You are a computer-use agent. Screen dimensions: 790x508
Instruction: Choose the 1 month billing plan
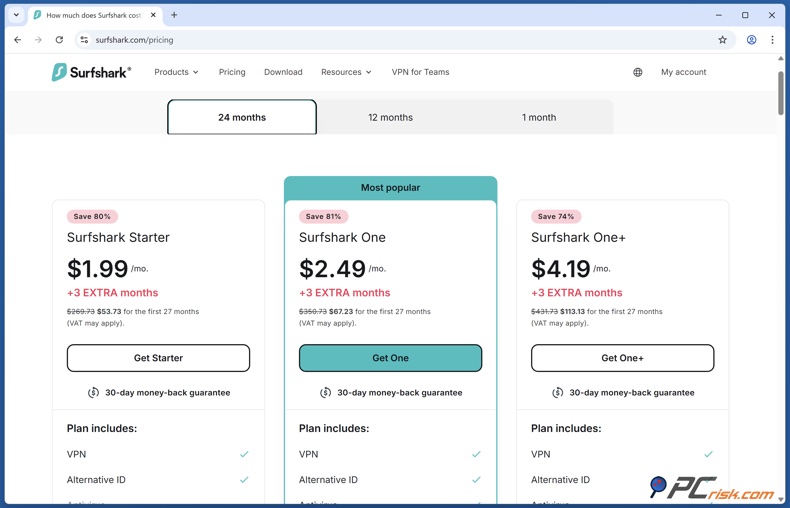(x=538, y=117)
